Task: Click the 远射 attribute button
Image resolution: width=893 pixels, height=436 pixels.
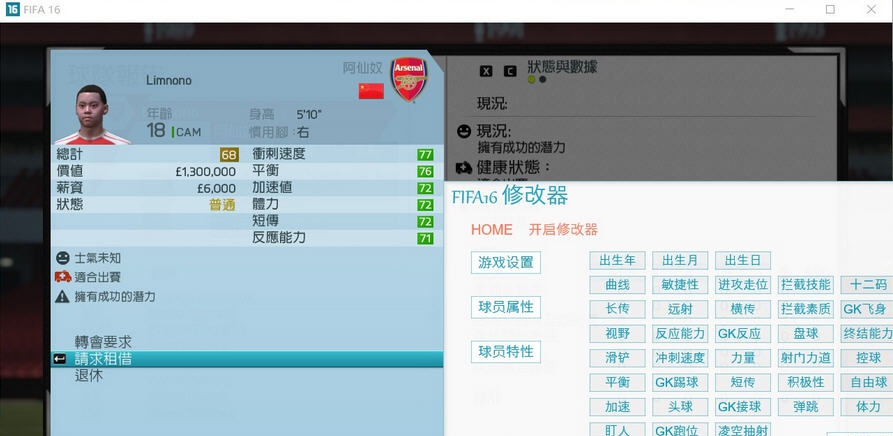Action: pos(680,309)
